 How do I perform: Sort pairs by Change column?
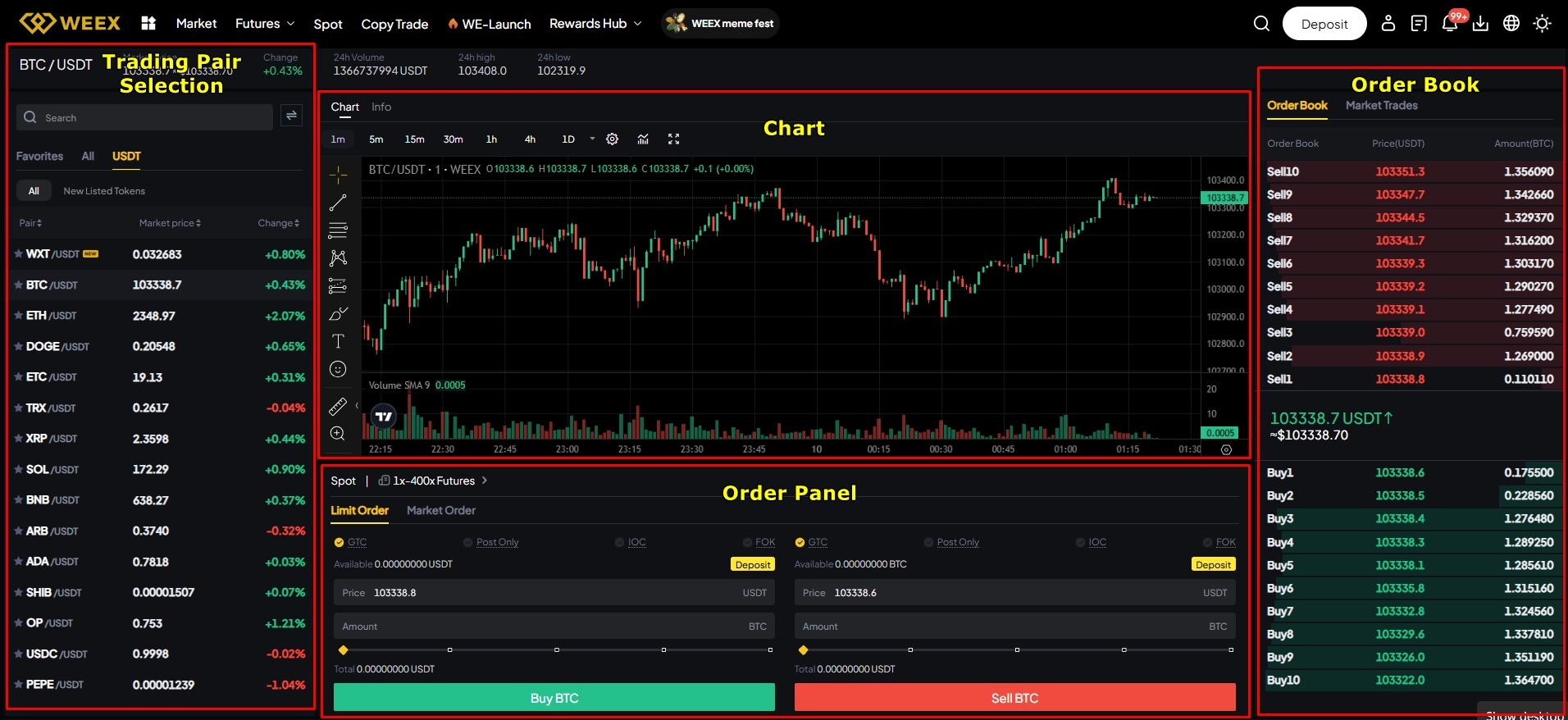278,223
